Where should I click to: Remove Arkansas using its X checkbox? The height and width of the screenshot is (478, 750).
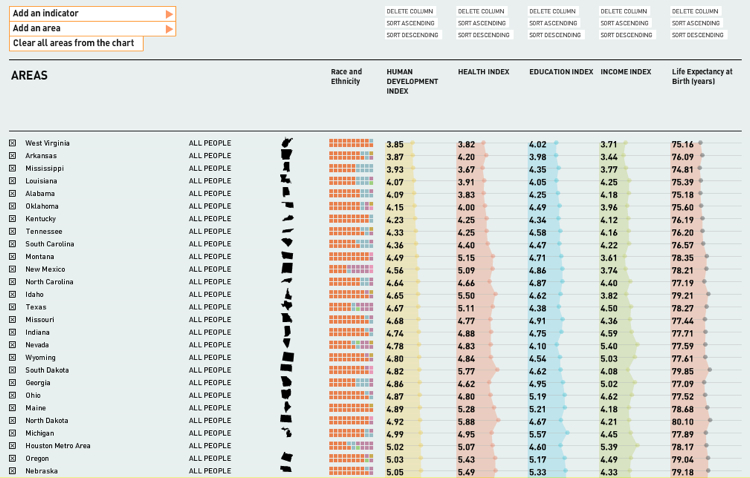point(13,156)
